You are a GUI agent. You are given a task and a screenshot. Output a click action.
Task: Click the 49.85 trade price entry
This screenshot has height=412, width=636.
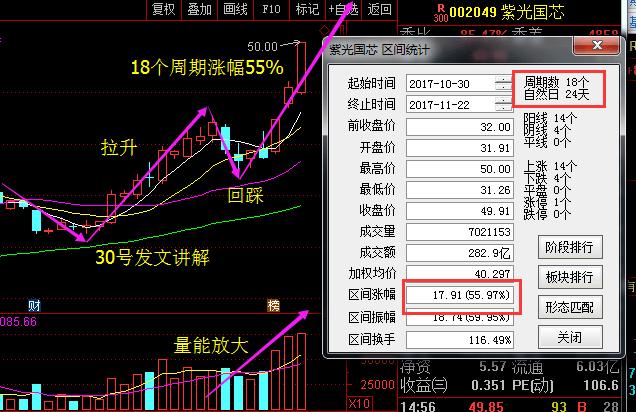click(x=486, y=406)
